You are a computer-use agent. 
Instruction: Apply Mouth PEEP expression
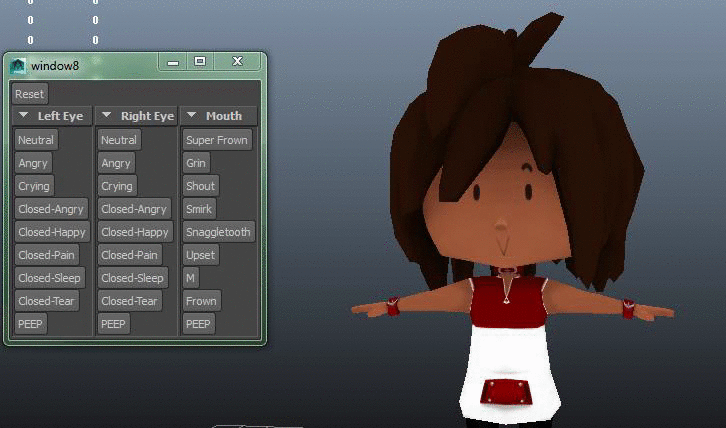pyautogui.click(x=199, y=324)
